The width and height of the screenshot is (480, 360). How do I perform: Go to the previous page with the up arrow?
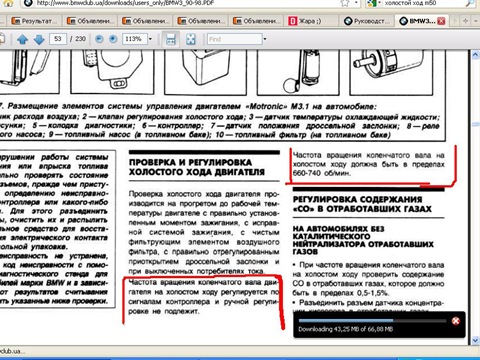click(x=22, y=39)
